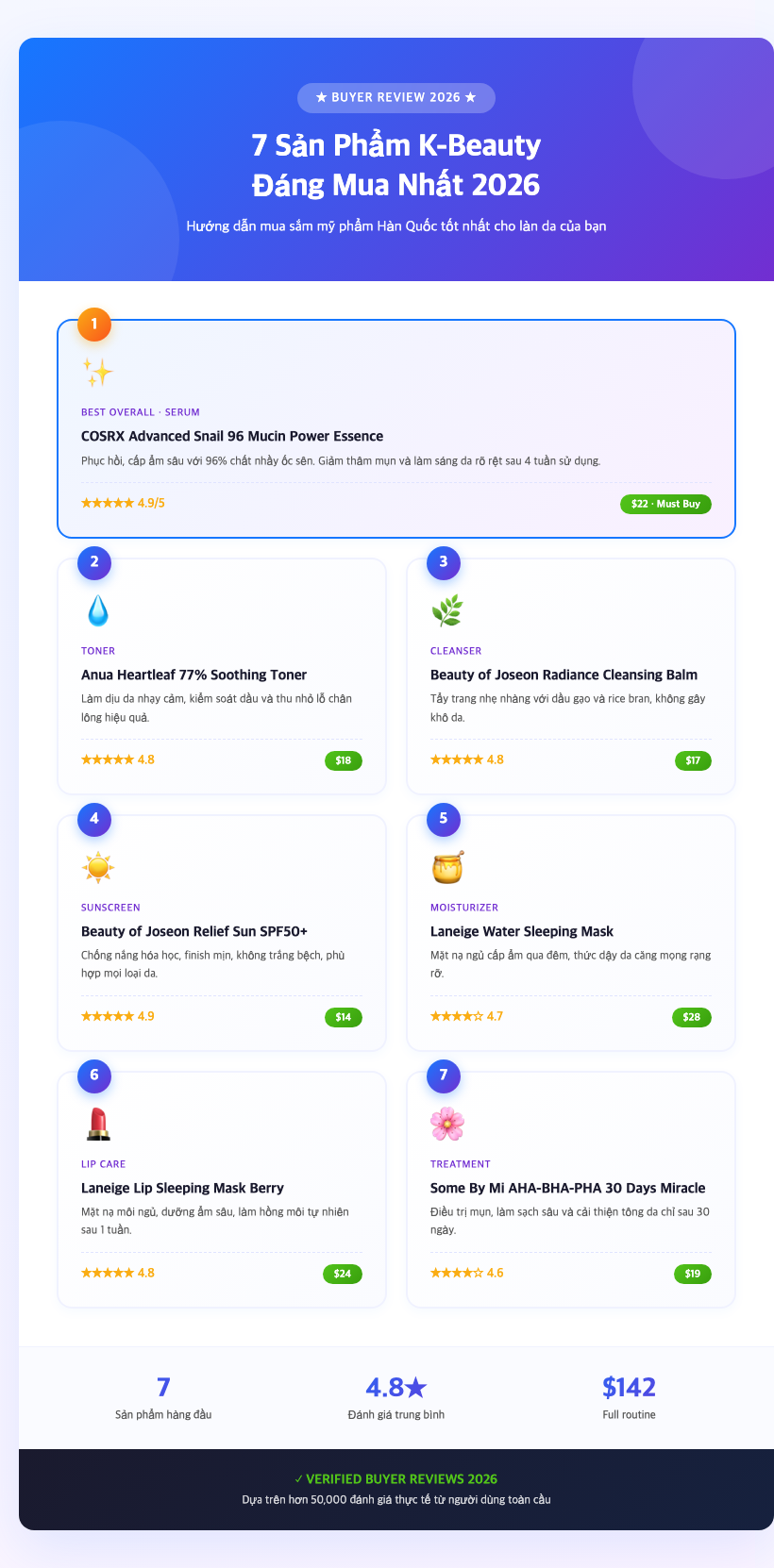This screenshot has height=1568, width=774.
Task: Click the orange number 1 rank badge
Action: (94, 324)
